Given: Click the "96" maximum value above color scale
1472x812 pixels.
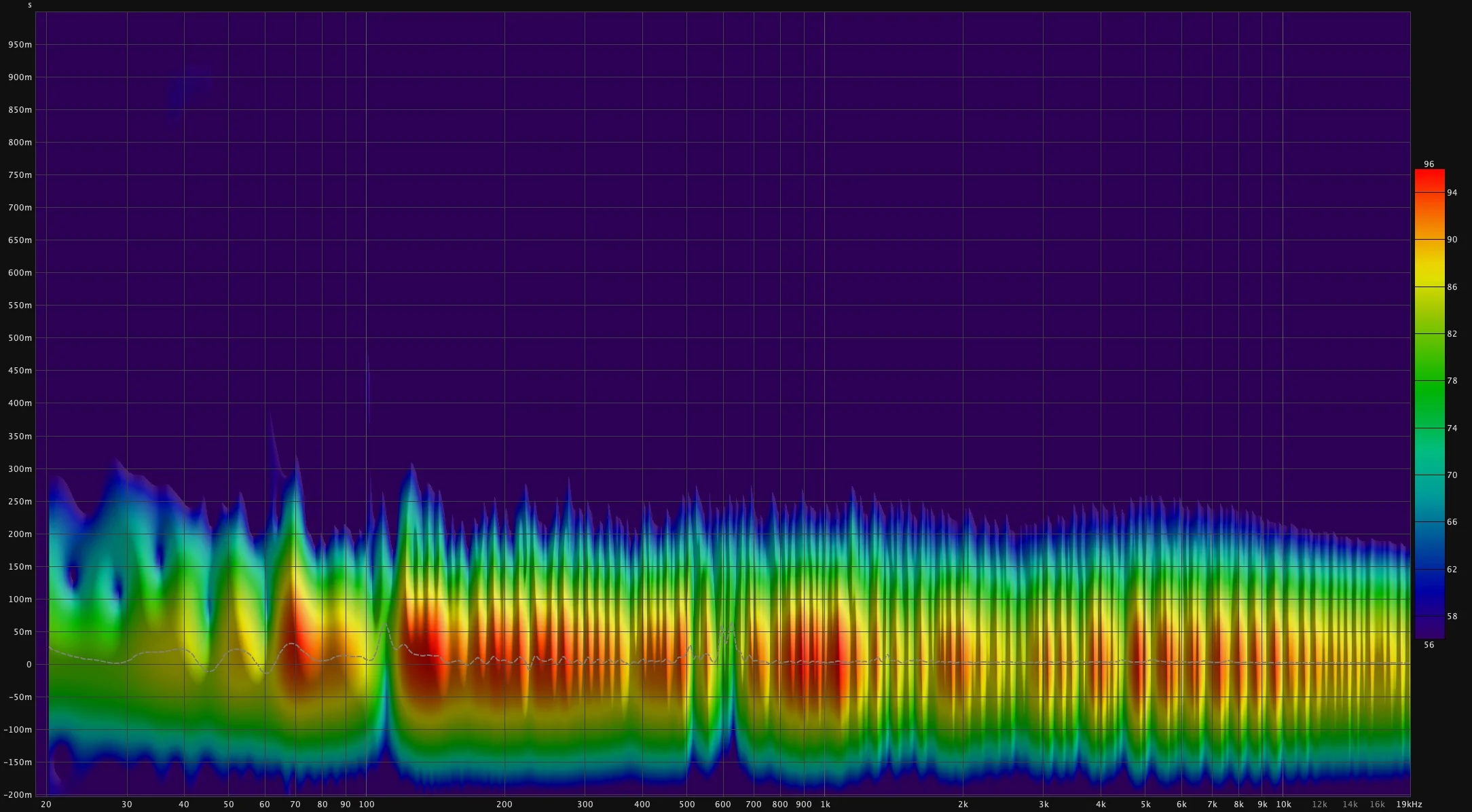Looking at the screenshot, I should [1429, 164].
